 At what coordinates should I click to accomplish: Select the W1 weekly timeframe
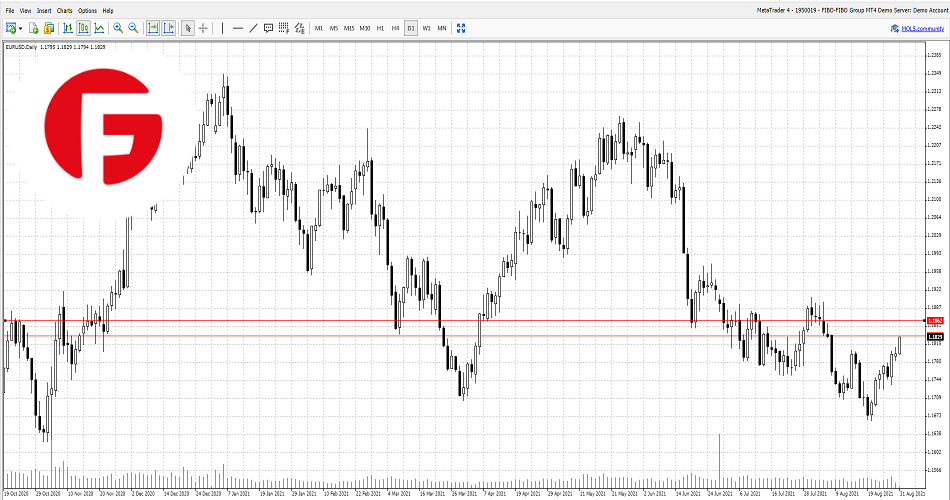click(x=426, y=28)
